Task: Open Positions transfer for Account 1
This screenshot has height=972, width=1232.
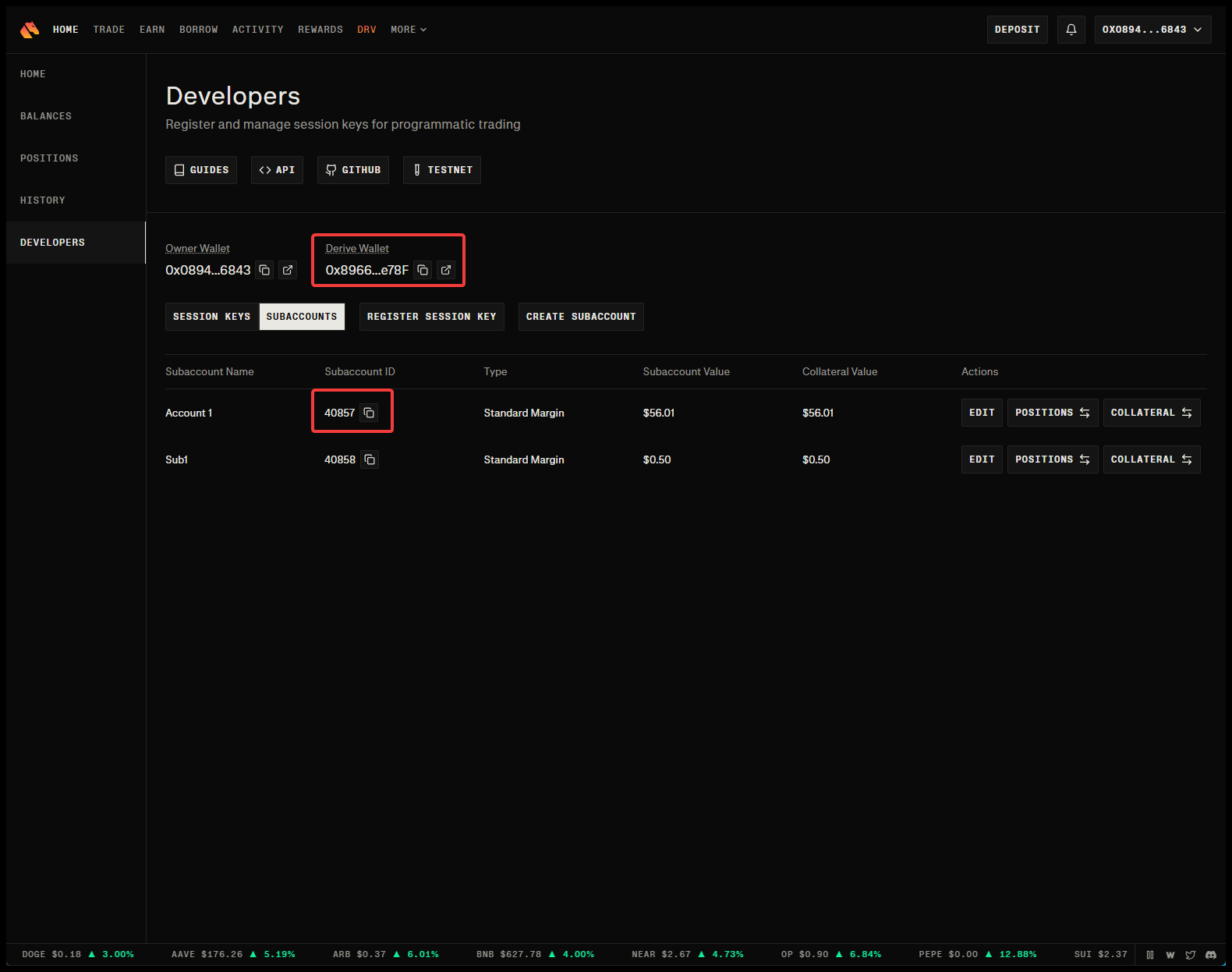Action: coord(1052,413)
